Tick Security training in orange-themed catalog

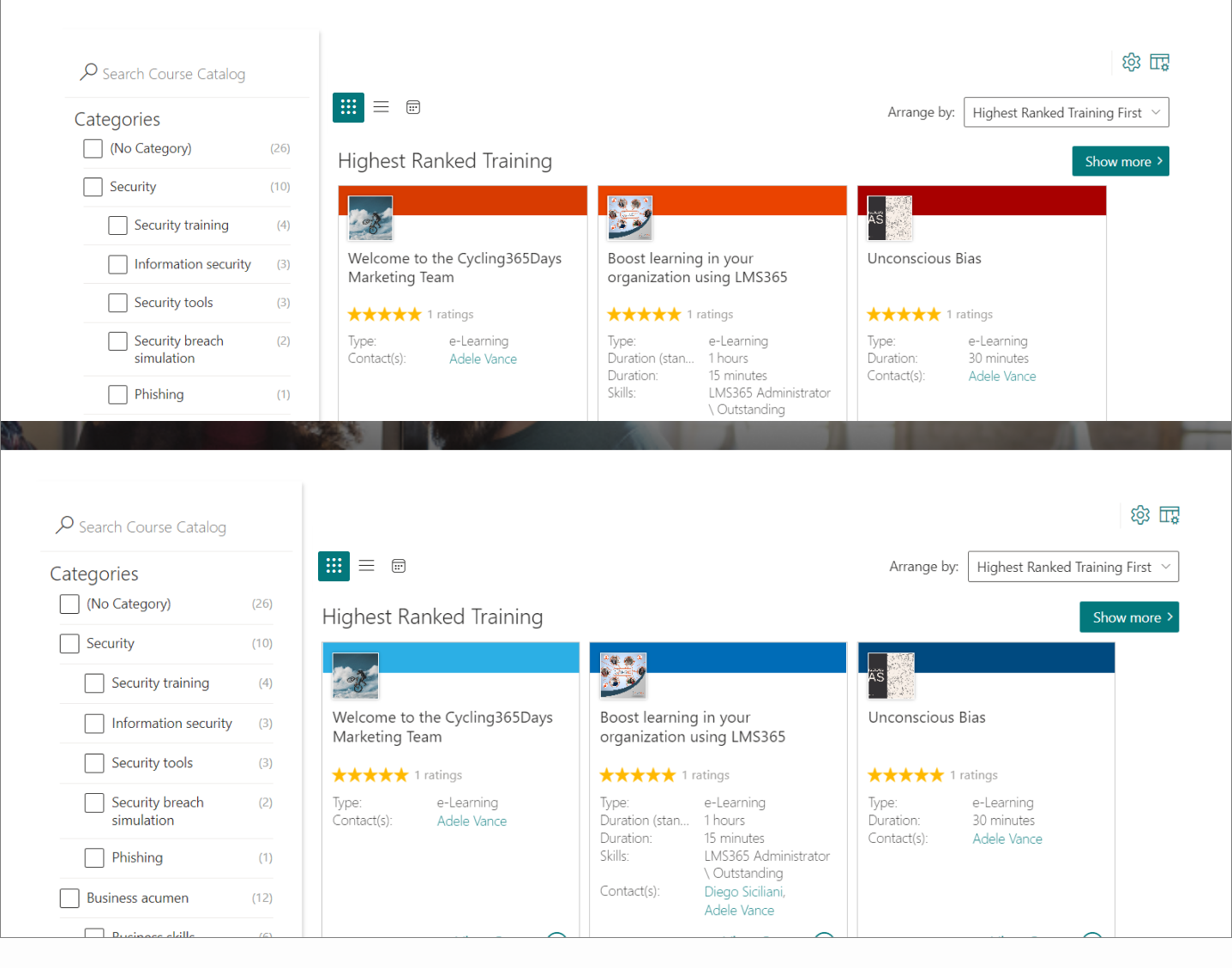pos(117,225)
